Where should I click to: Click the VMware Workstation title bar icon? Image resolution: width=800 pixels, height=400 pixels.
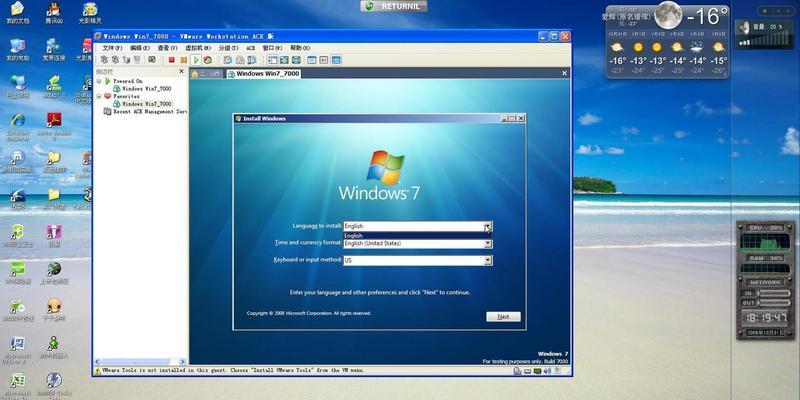tap(98, 36)
